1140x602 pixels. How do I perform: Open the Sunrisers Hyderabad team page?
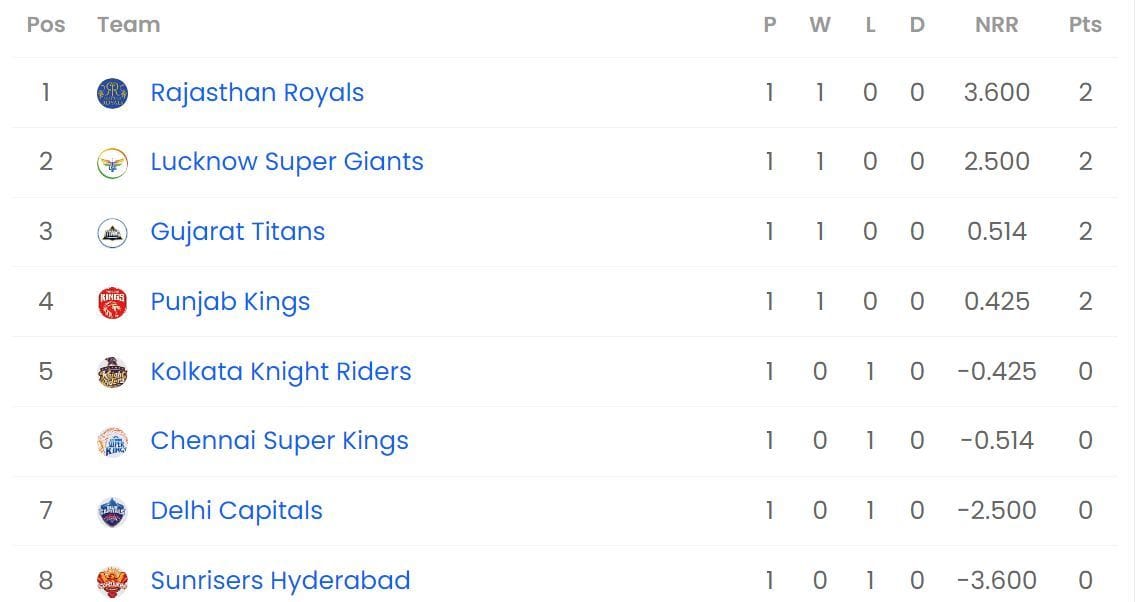click(279, 580)
